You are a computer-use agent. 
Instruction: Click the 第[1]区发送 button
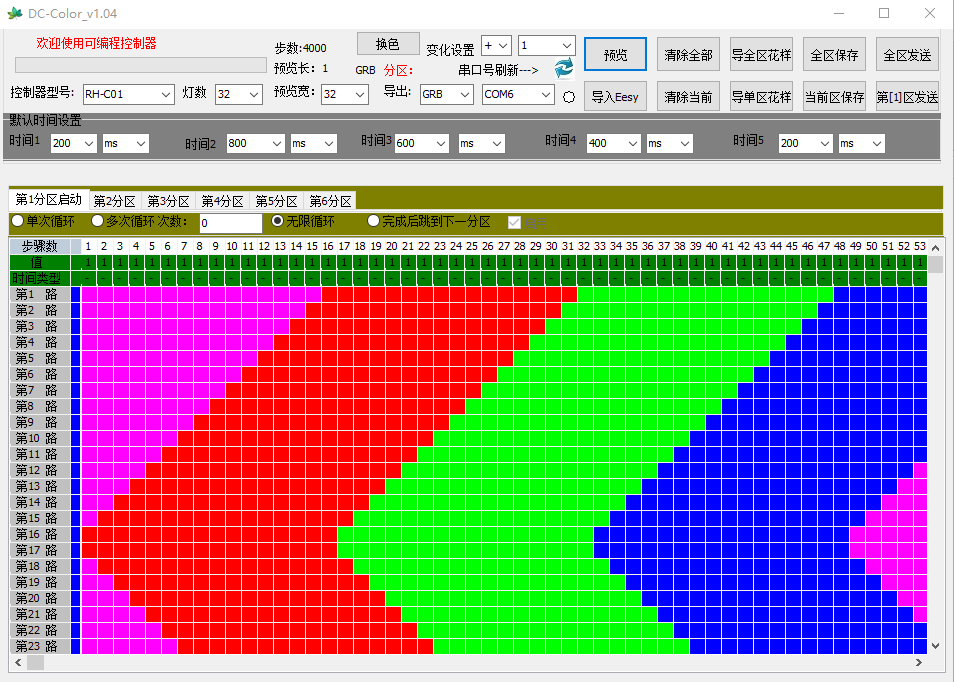click(x=907, y=96)
